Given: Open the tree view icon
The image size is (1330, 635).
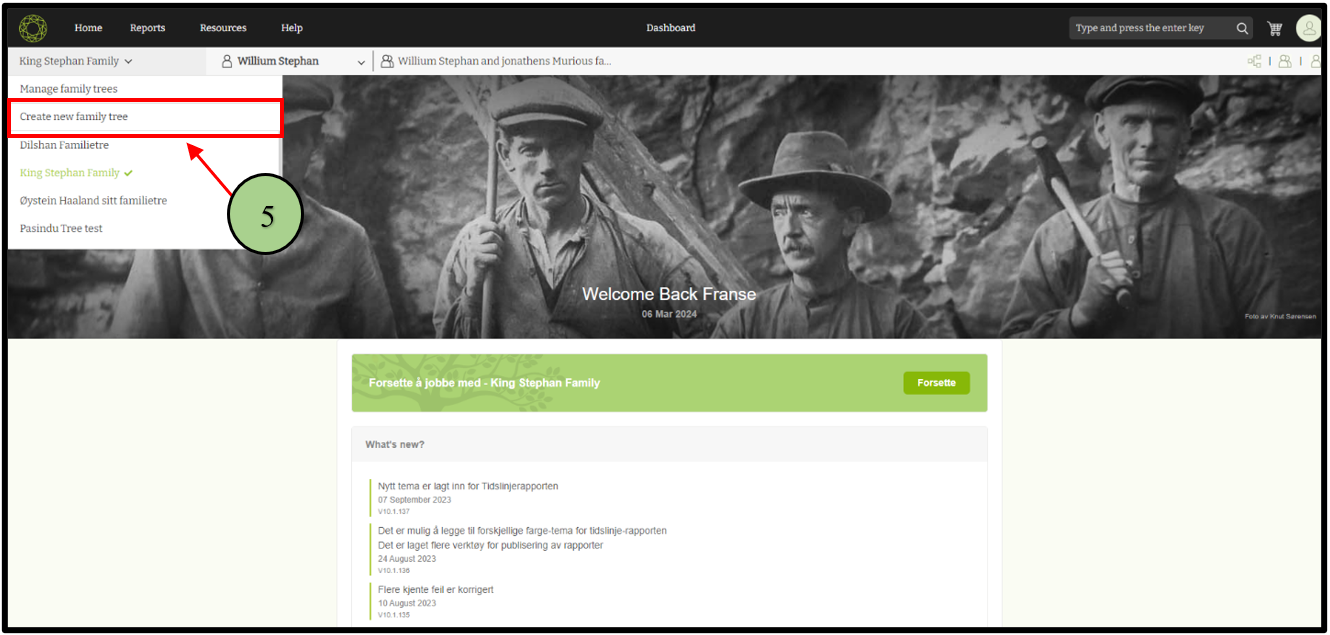Looking at the screenshot, I should click(1254, 61).
